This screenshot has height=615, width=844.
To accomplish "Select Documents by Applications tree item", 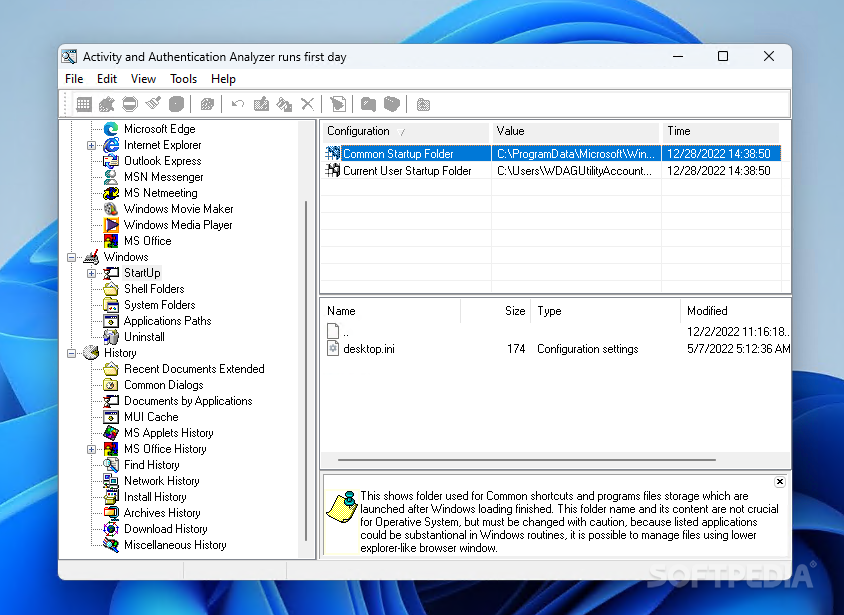I will [x=188, y=401].
